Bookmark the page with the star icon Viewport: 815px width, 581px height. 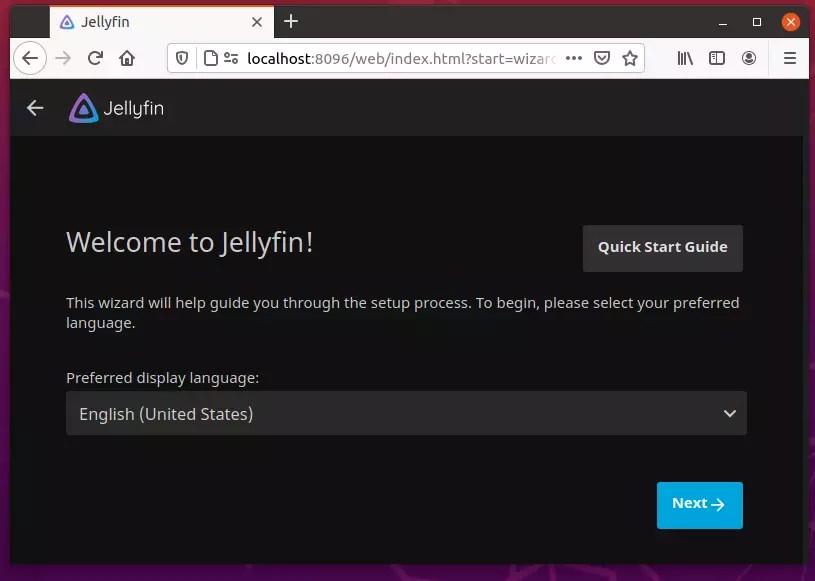pos(630,58)
